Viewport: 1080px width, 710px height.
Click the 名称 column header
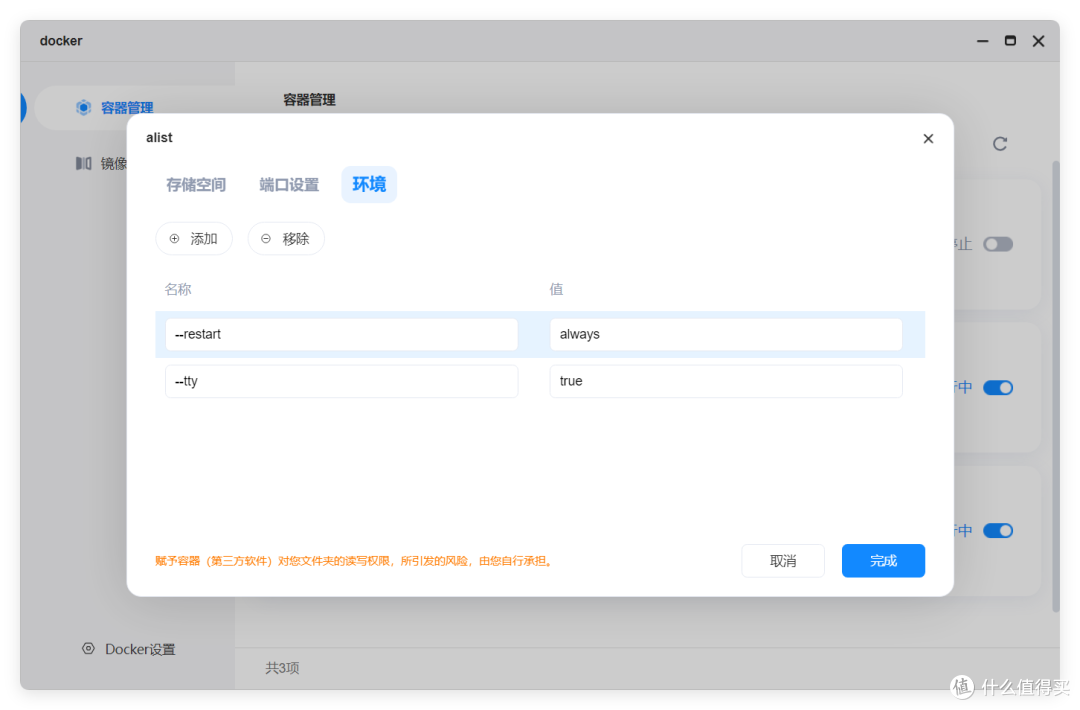[178, 289]
